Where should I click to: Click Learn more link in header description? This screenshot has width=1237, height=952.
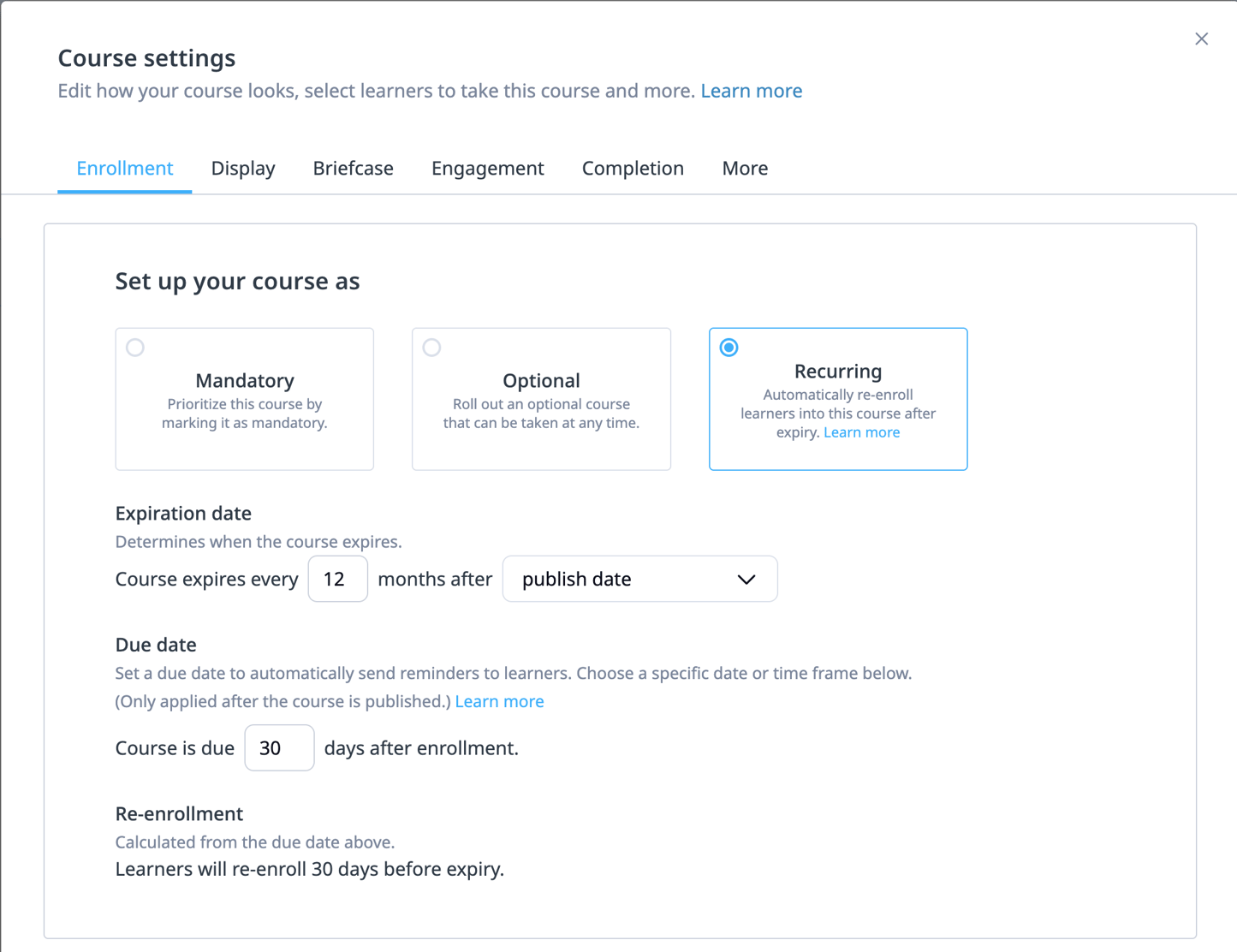pyautogui.click(x=751, y=91)
